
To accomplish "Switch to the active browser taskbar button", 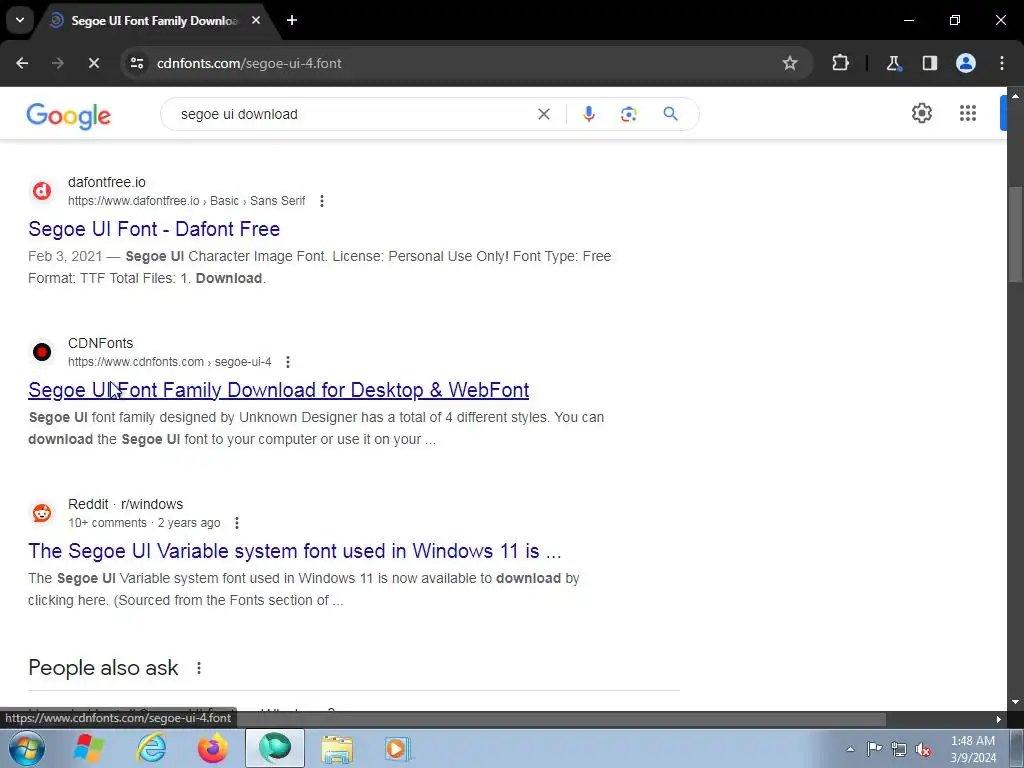I will pos(275,748).
